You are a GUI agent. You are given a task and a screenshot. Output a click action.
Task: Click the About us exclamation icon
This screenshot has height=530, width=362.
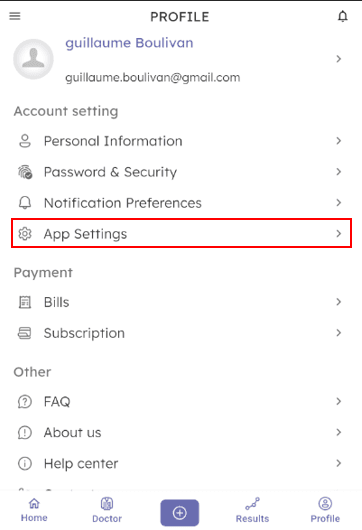pyautogui.click(x=25, y=433)
